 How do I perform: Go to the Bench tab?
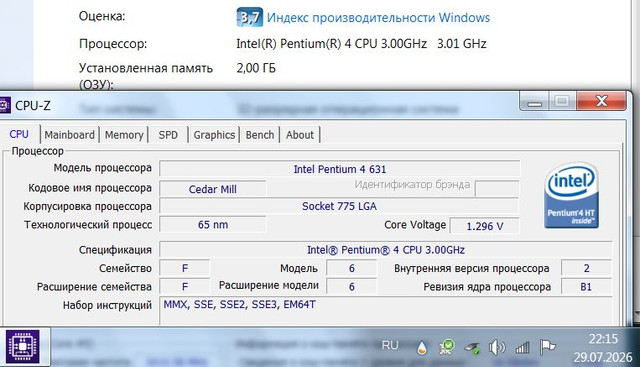260,135
